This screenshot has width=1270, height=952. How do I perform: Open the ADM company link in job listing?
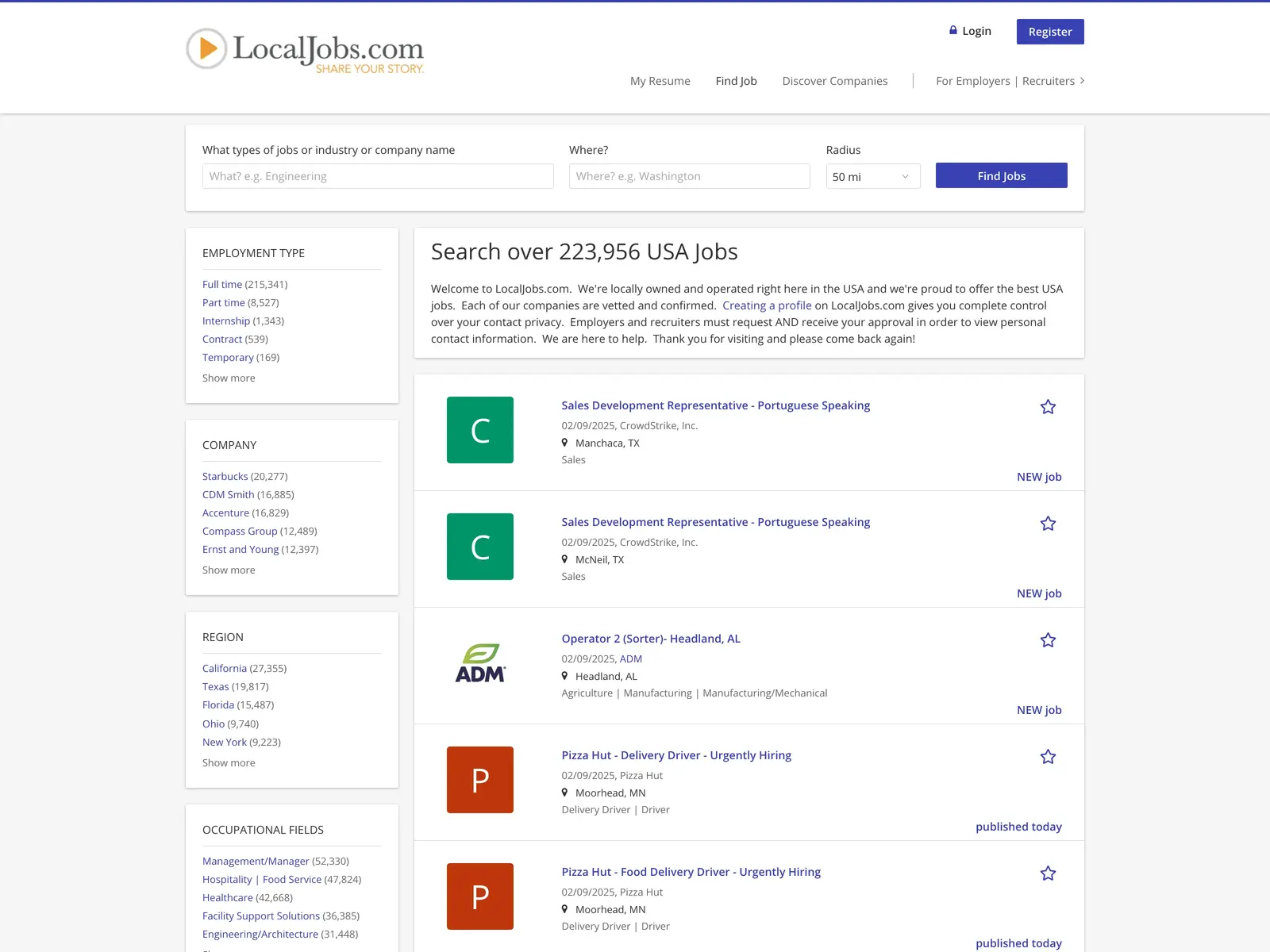631,659
